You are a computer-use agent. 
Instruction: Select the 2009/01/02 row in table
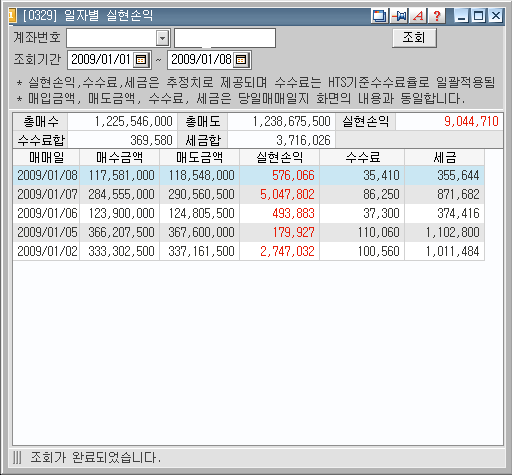click(249, 251)
